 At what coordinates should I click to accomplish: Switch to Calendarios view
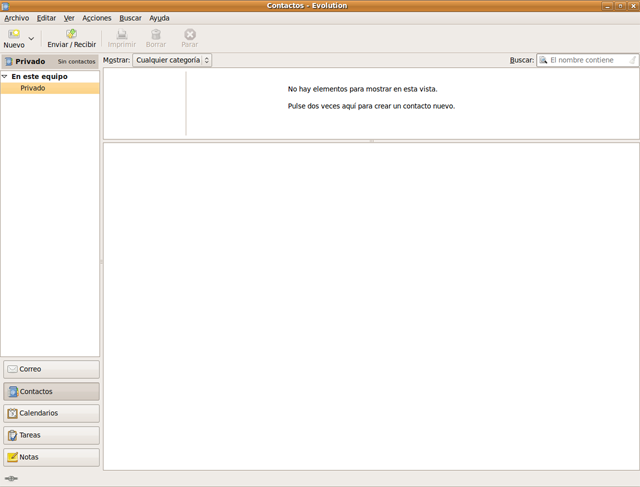click(50, 413)
